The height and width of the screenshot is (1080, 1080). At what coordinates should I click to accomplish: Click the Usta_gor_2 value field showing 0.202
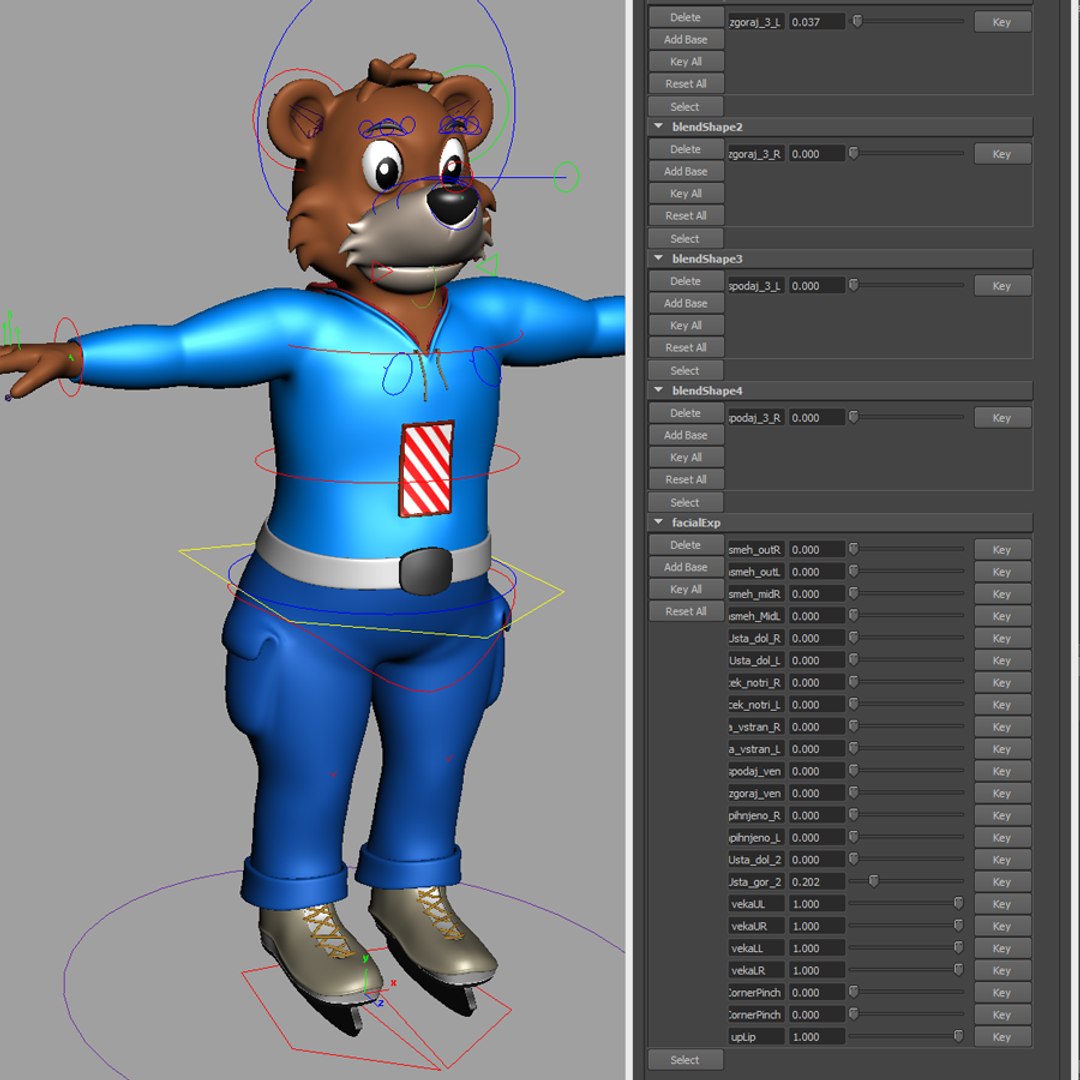coord(817,882)
